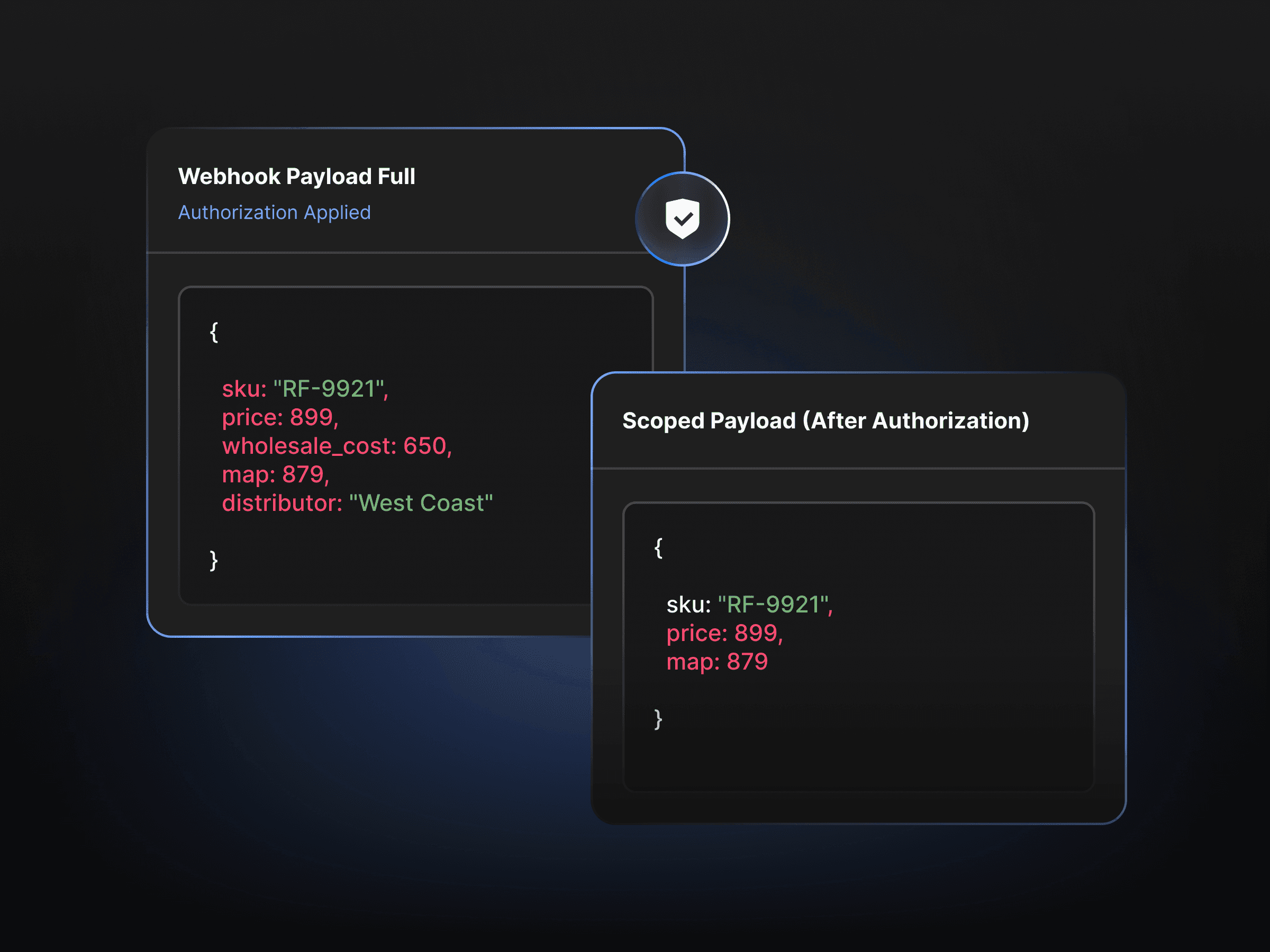Click closing brace in scoped payload code
Screen dimensions: 1270x952
point(658,719)
